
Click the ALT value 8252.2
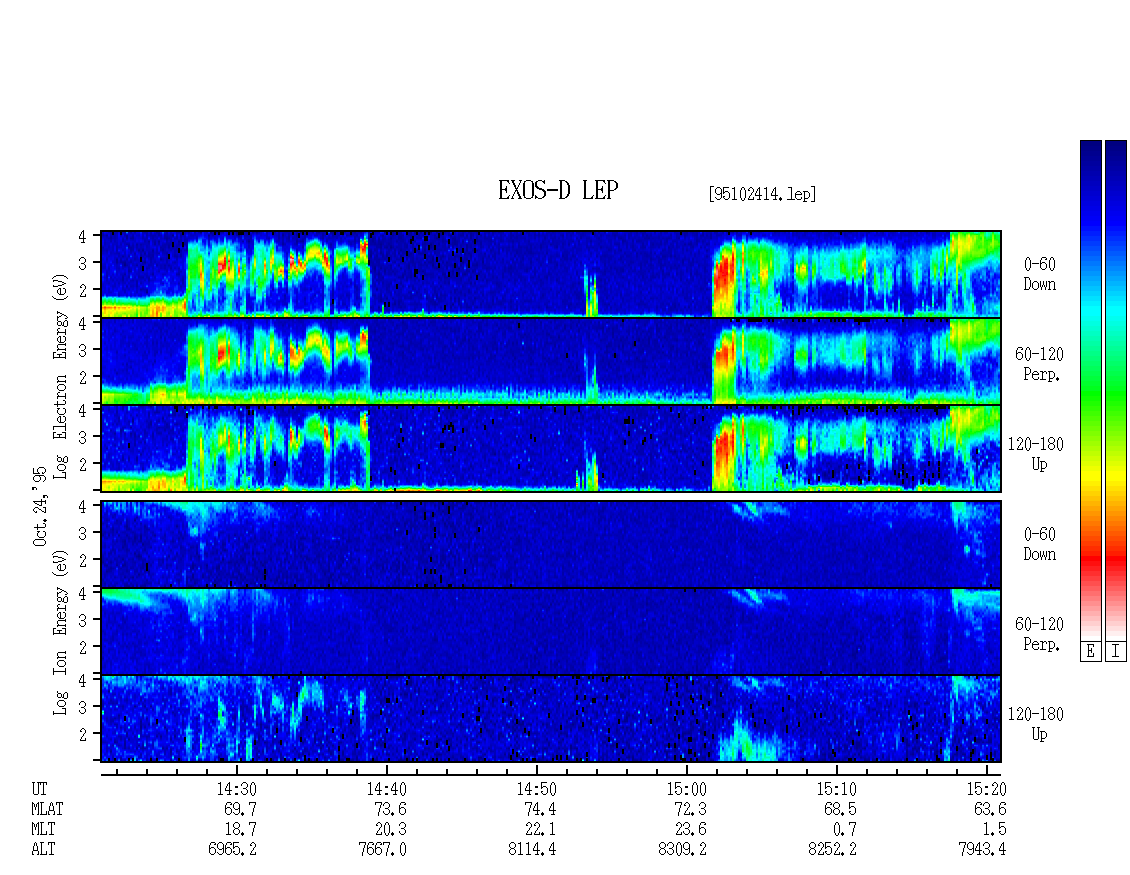pyautogui.click(x=832, y=850)
